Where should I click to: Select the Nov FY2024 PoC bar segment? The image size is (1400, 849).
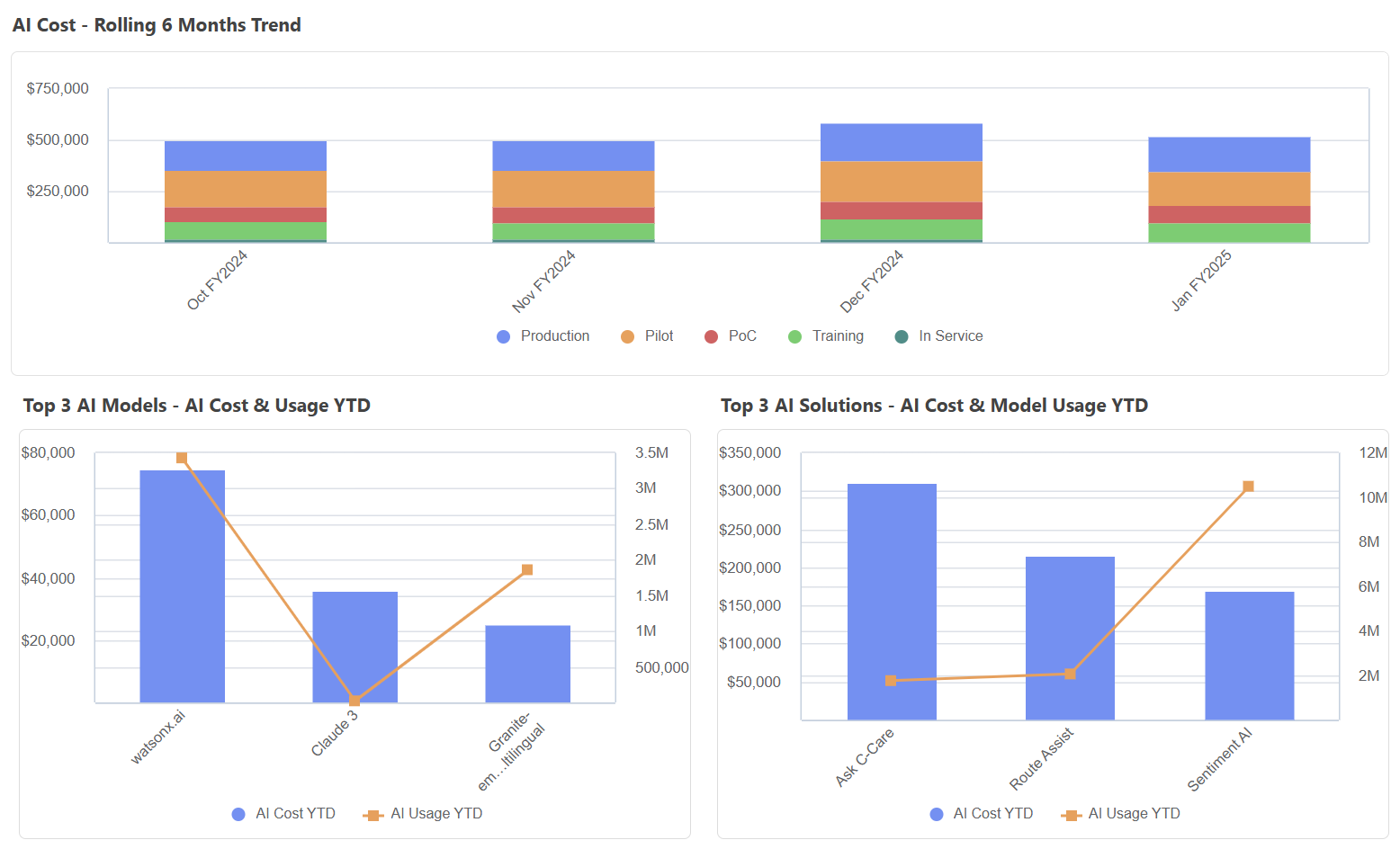click(573, 216)
